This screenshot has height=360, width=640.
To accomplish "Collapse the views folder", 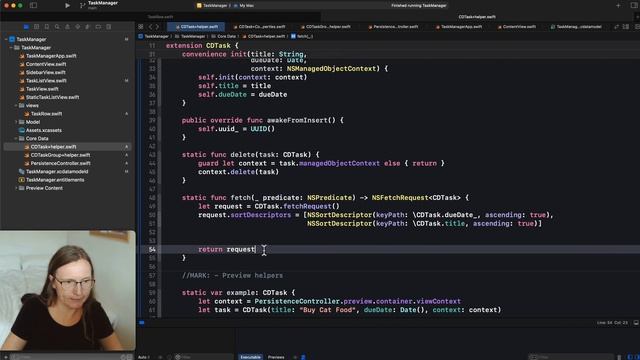I will (16, 105).
